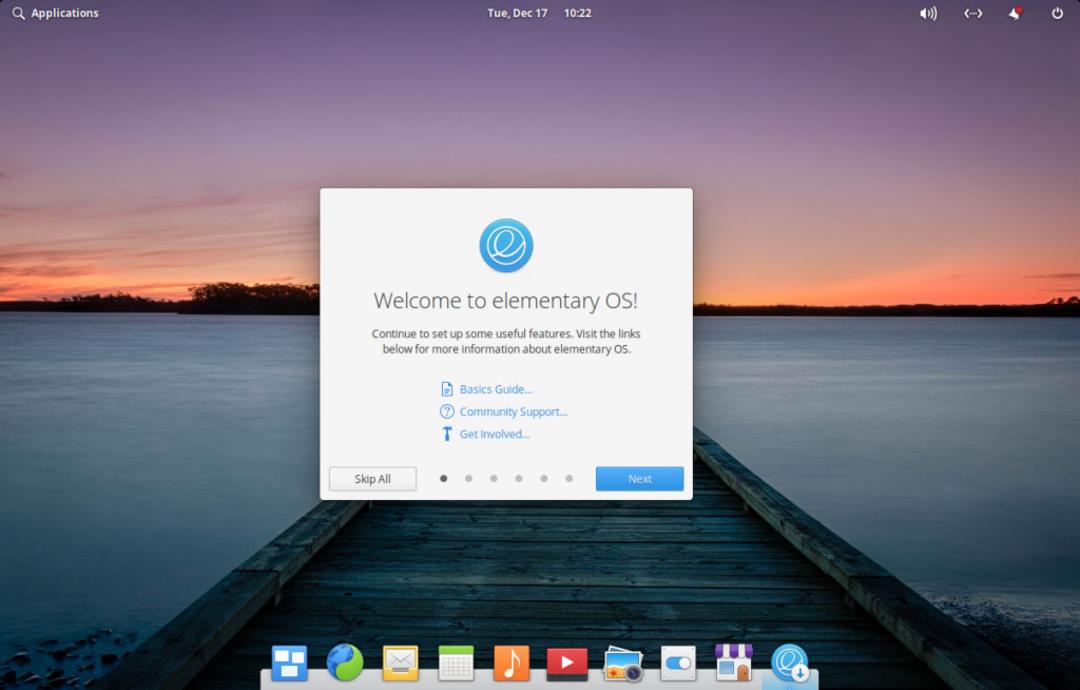
Task: Show notifications from the bell indicator
Action: [1015, 13]
